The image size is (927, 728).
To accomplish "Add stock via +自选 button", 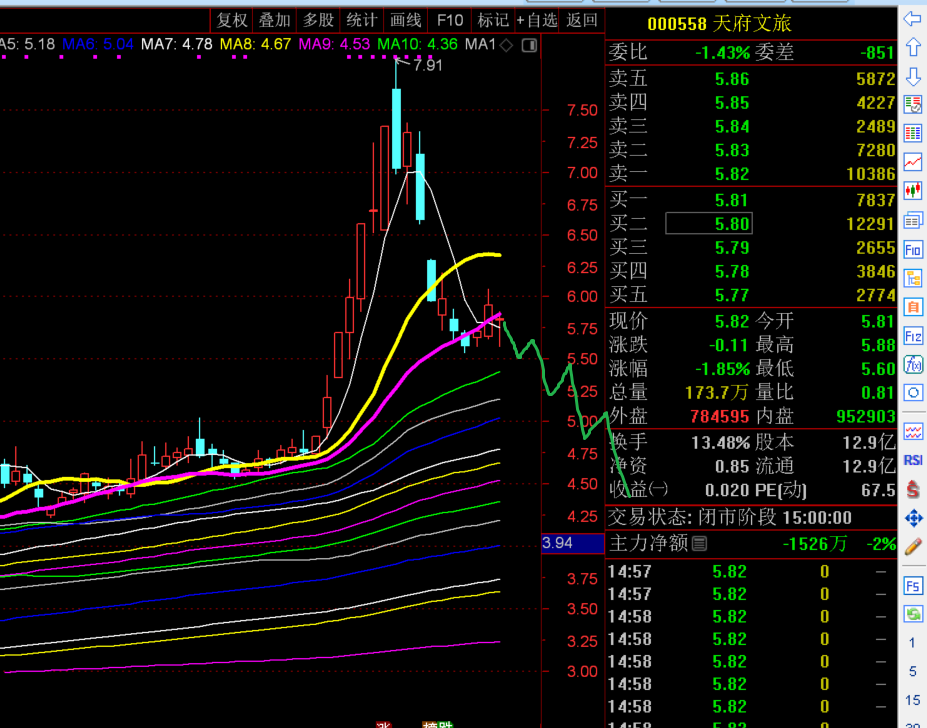I will coord(537,21).
